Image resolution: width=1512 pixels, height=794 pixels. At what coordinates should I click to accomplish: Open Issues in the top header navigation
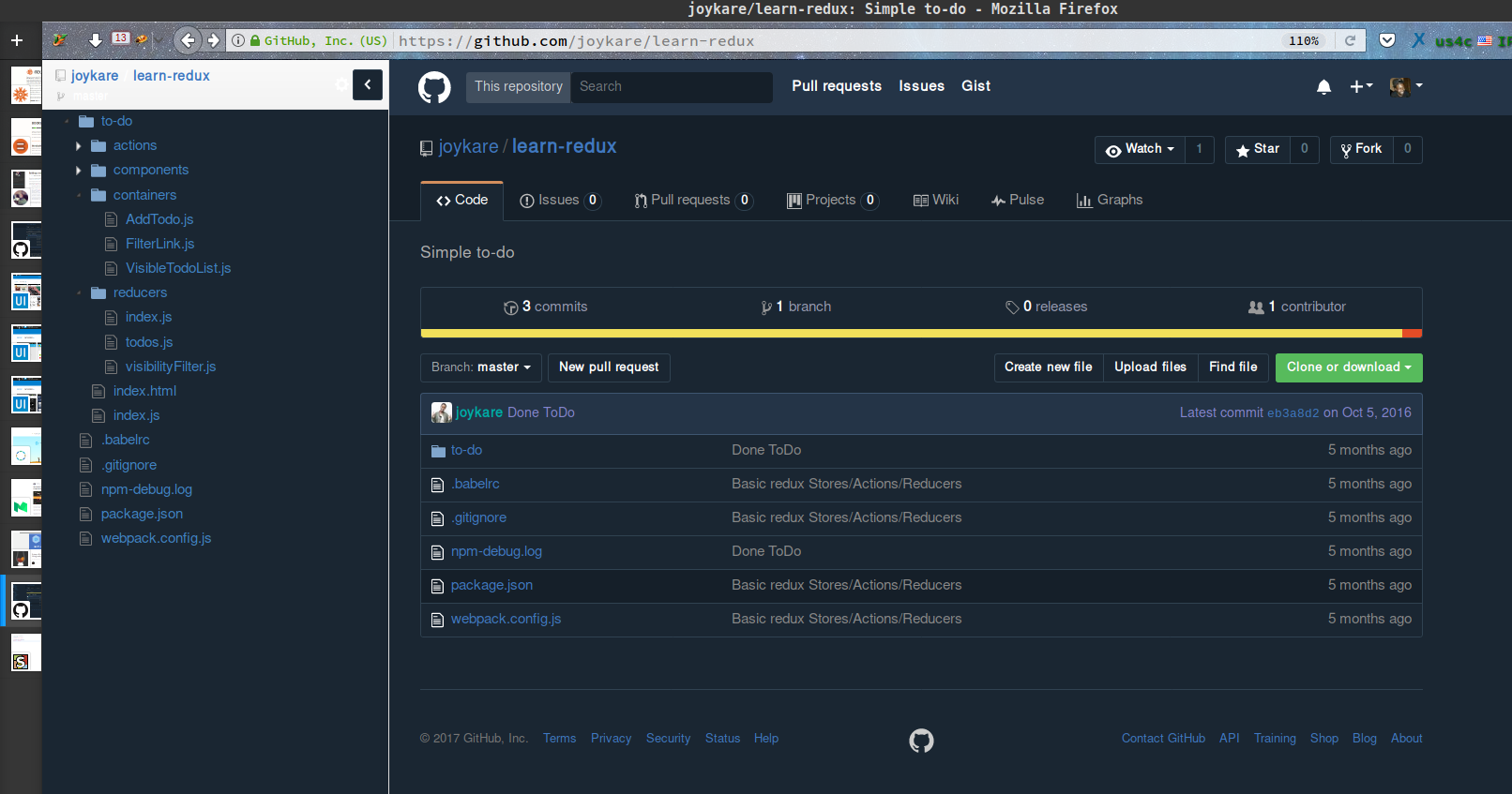(x=921, y=86)
